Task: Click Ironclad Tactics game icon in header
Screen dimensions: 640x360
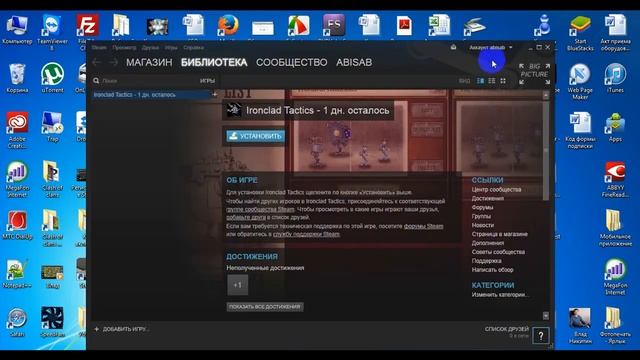Action: pos(234,110)
